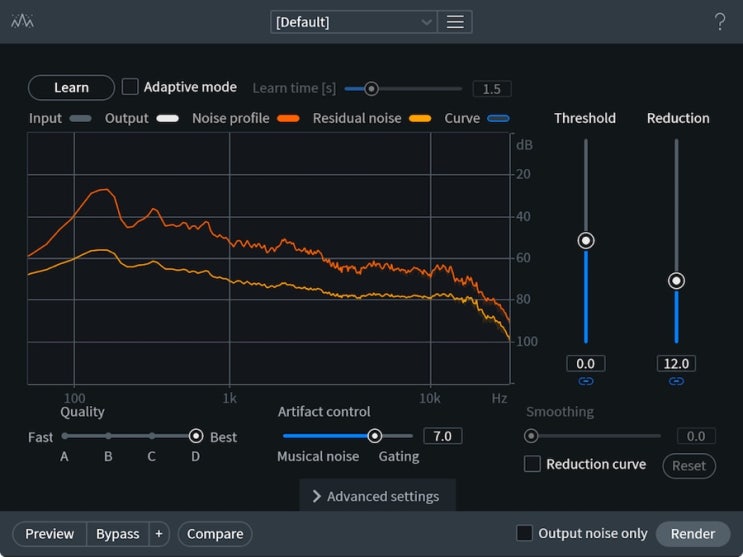743x557 pixels.
Task: Open the preset hamburger menu icon
Action: click(455, 22)
